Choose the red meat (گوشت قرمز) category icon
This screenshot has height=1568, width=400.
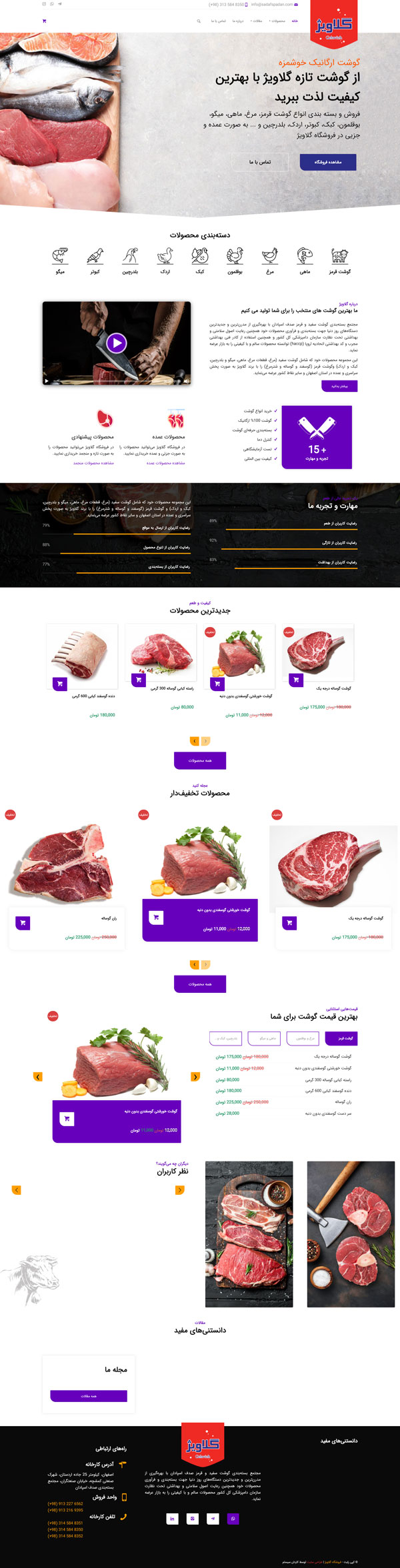(x=340, y=256)
